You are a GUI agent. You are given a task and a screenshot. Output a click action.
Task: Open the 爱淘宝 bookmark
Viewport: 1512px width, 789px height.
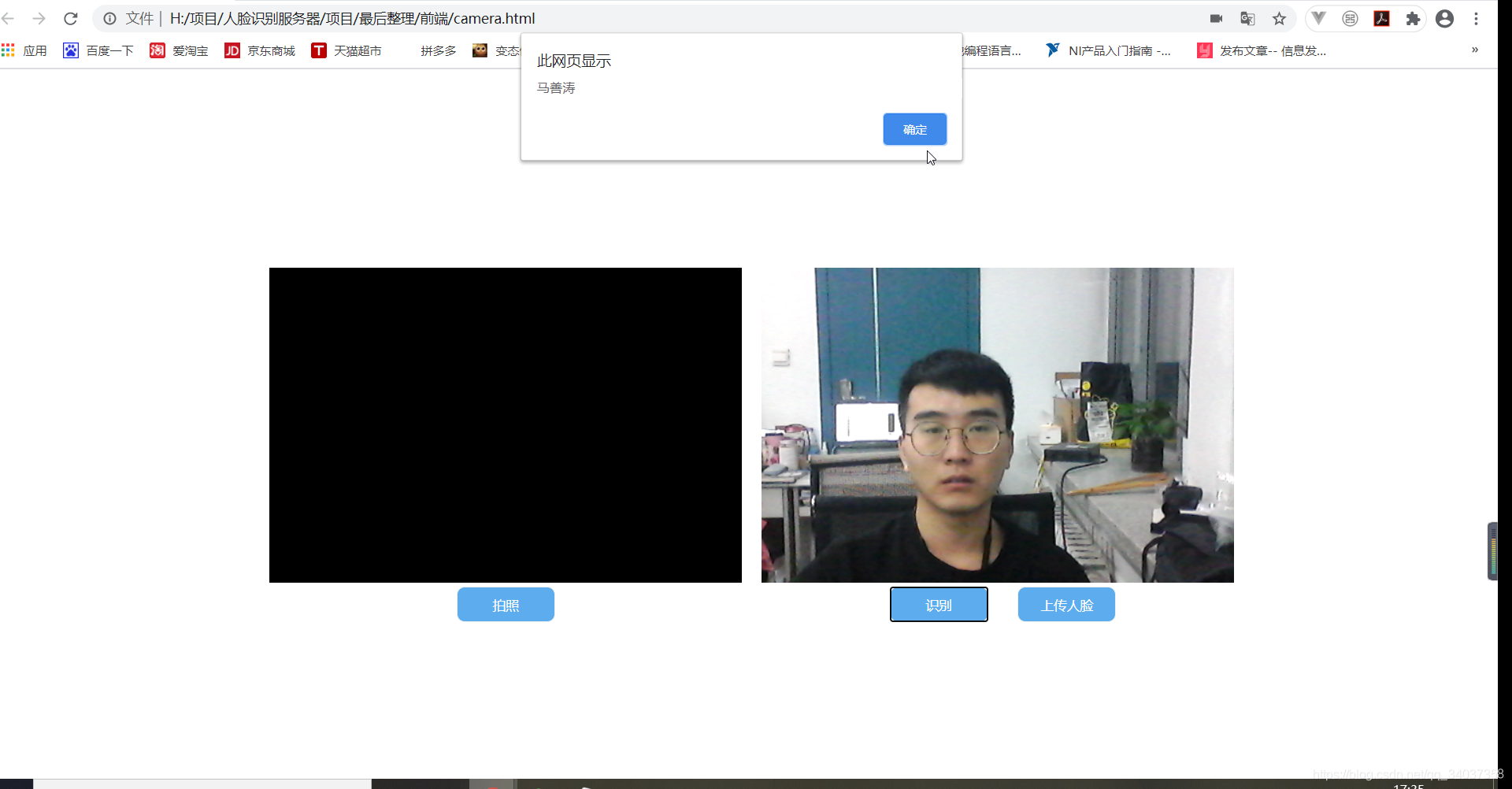pyautogui.click(x=180, y=50)
